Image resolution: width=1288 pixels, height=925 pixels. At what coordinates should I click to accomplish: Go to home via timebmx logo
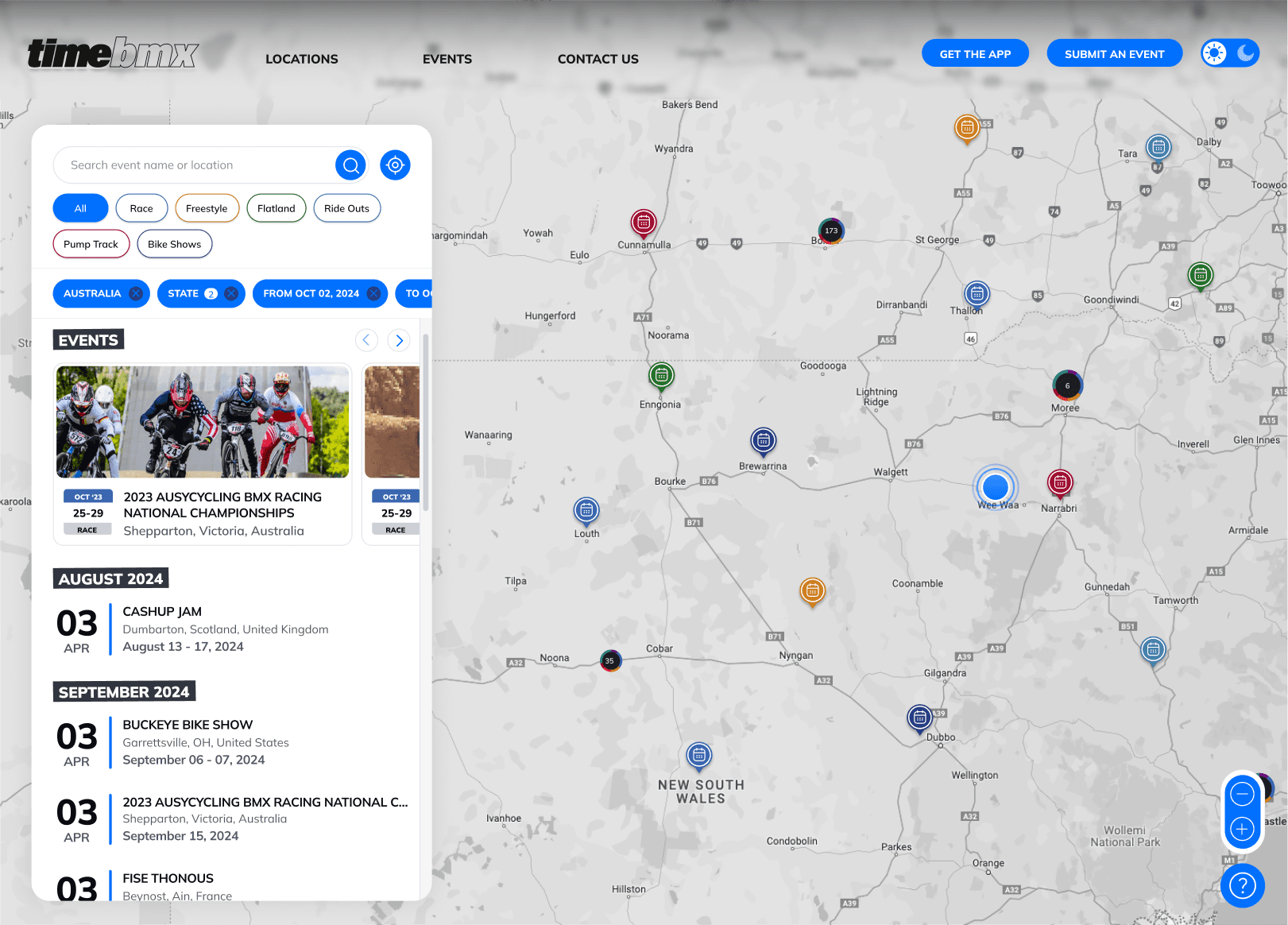coord(113,53)
